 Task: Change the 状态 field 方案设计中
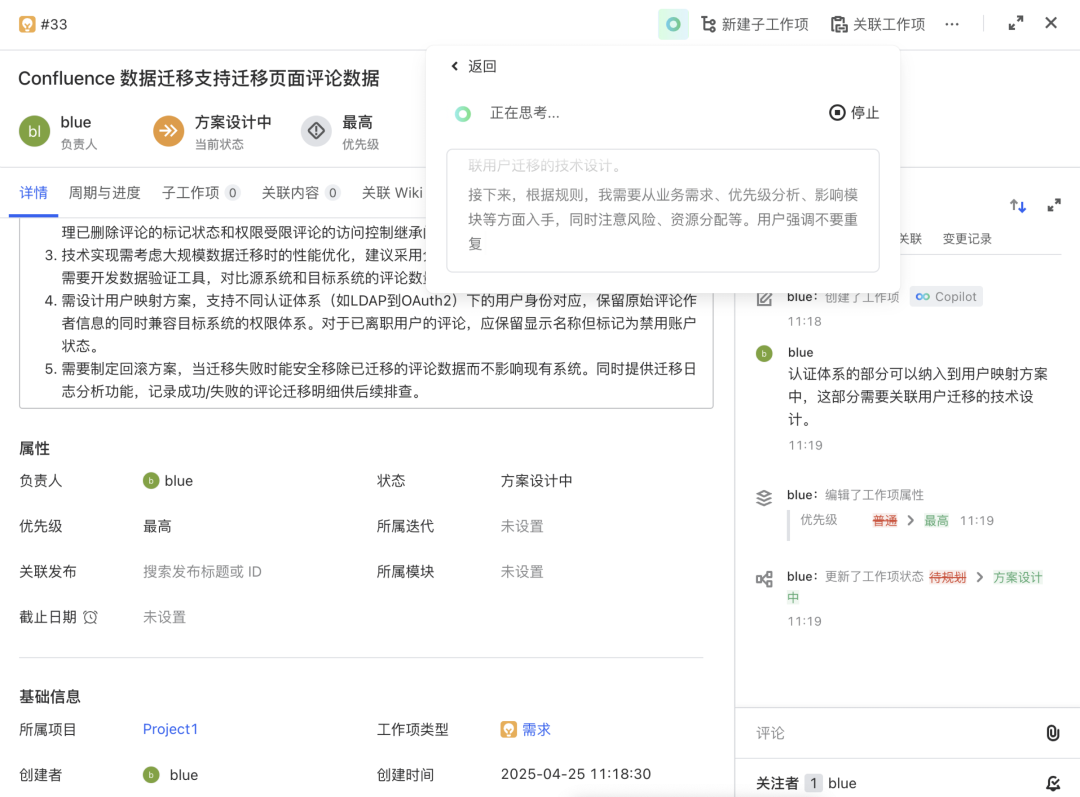536,481
